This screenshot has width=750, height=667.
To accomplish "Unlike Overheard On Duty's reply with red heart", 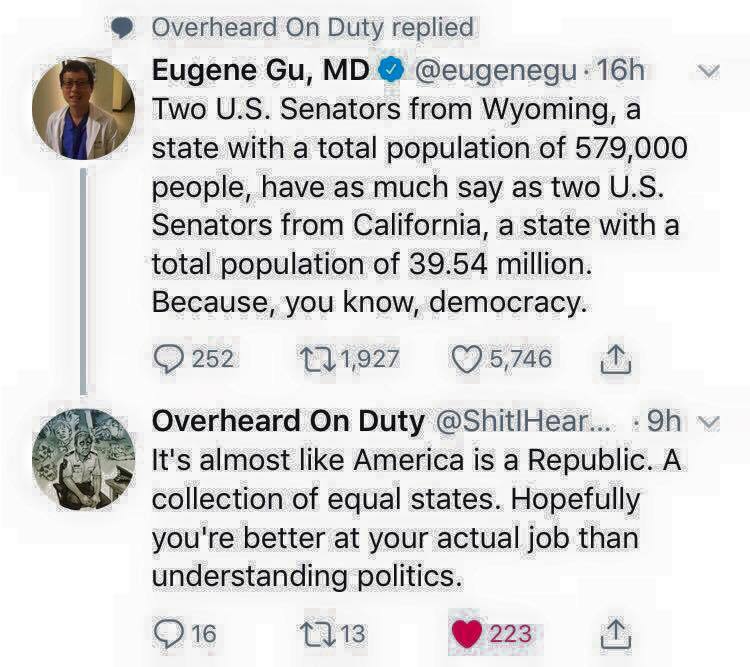I will [466, 632].
